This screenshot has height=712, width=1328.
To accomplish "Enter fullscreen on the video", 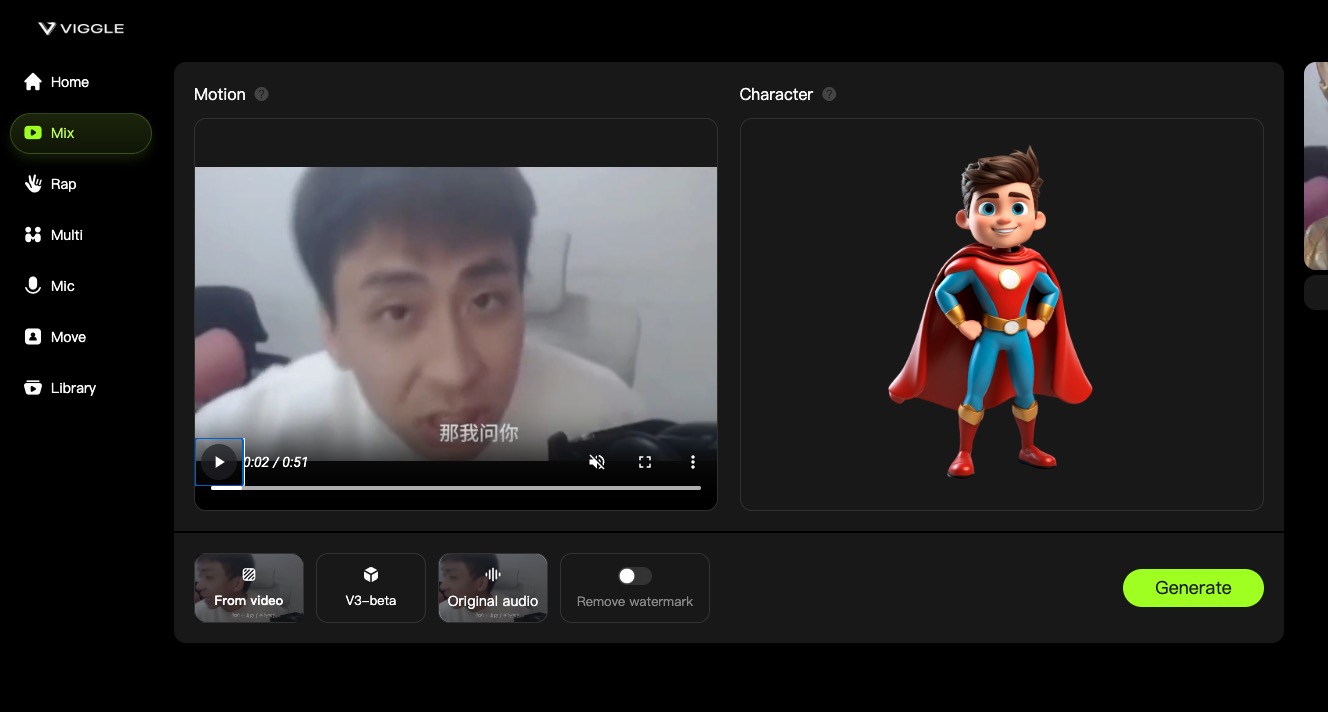I will pos(645,462).
